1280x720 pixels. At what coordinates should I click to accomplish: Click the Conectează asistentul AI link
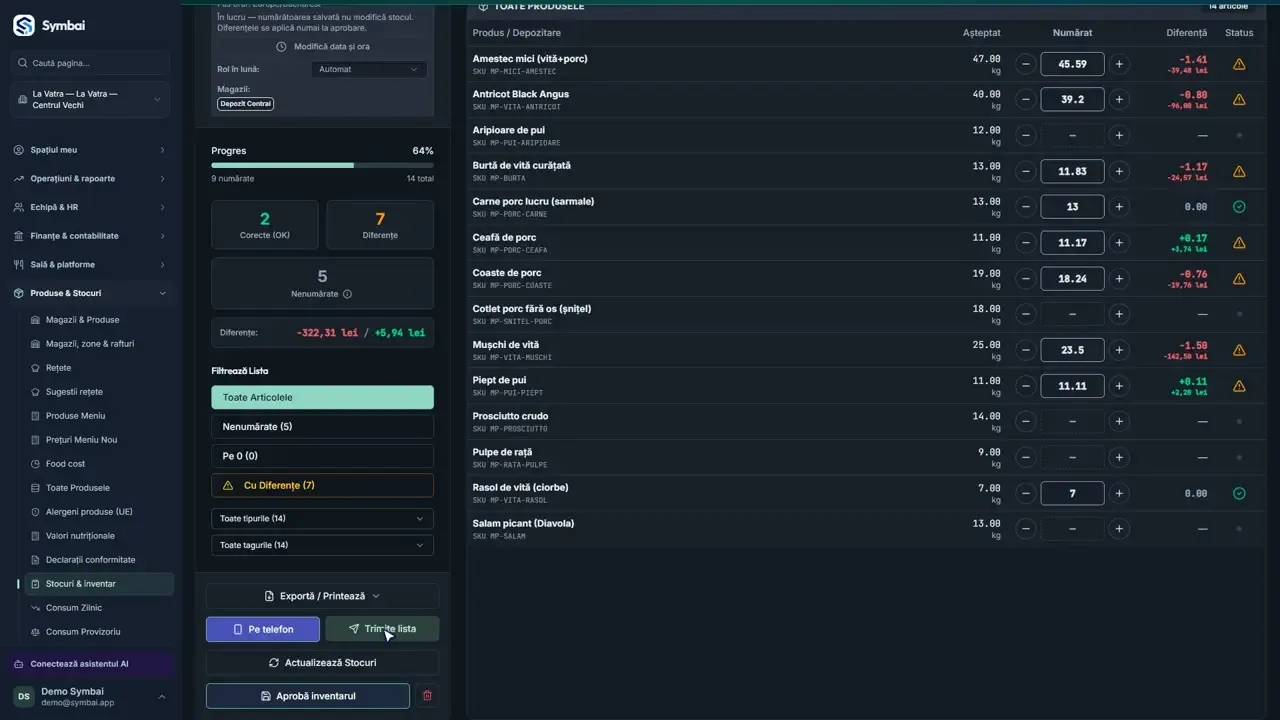90,664
